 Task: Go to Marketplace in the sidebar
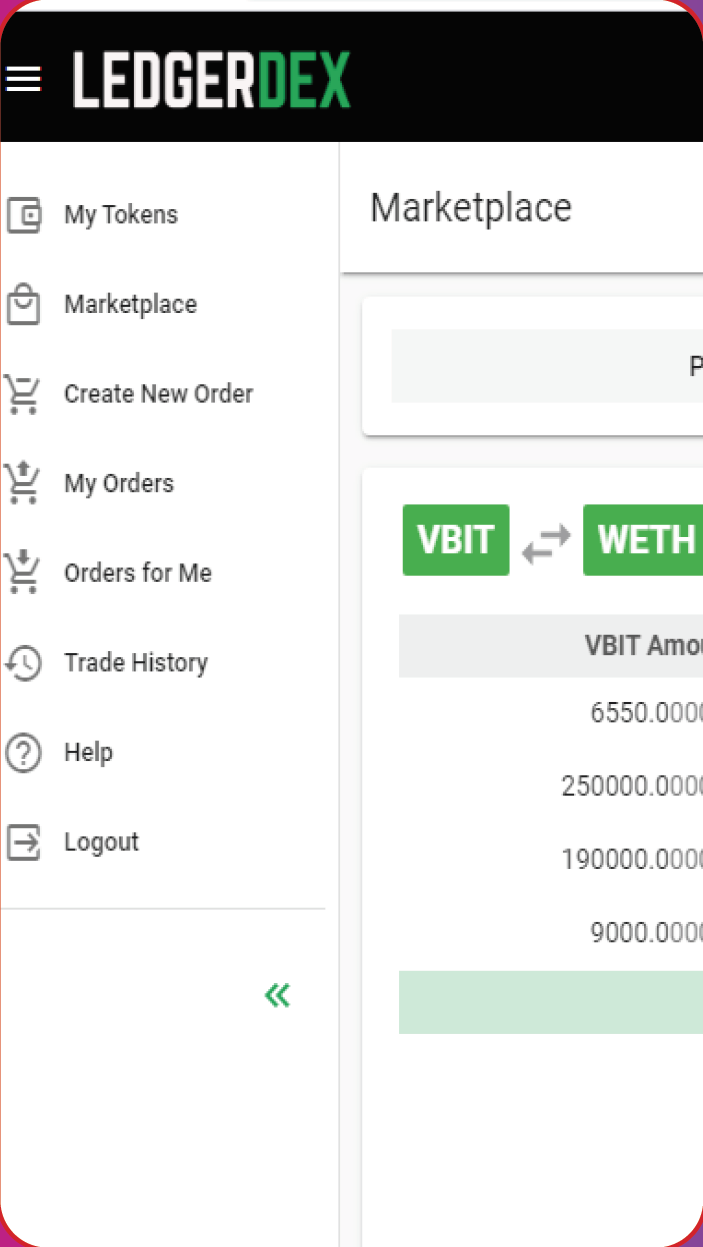(130, 304)
